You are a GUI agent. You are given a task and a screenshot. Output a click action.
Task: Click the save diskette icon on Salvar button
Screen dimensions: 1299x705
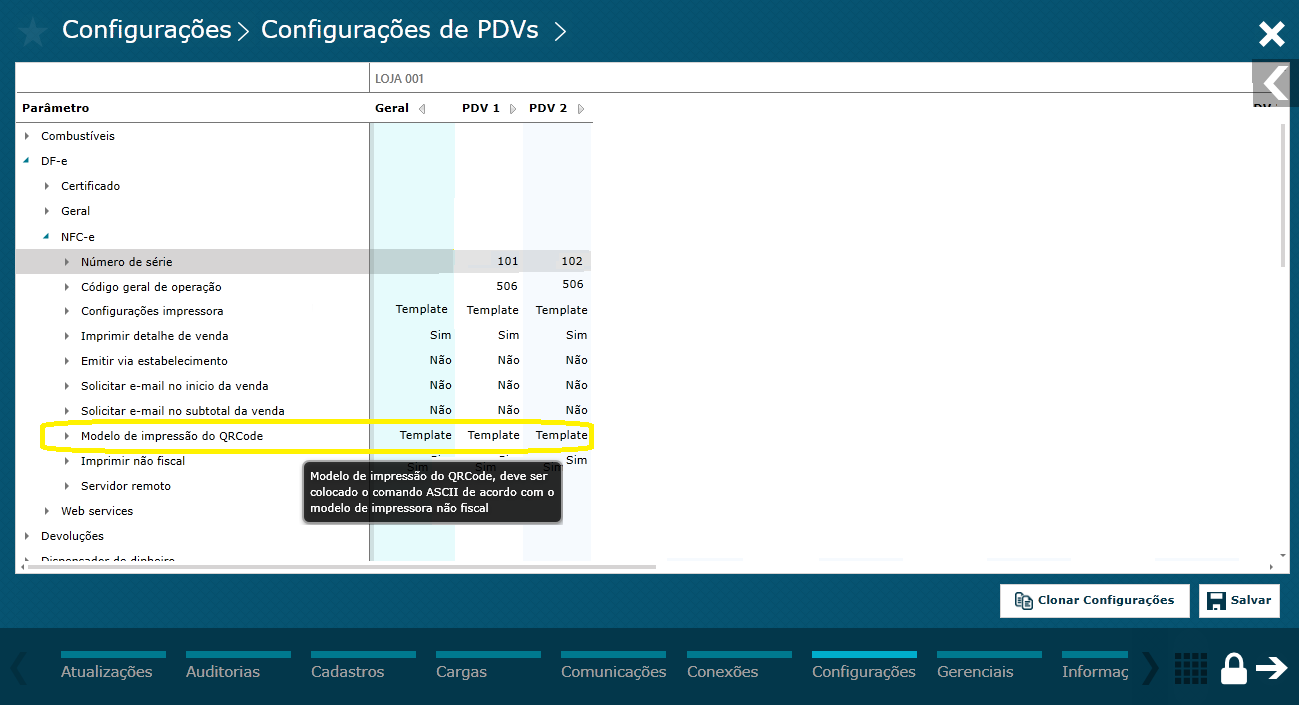(x=1216, y=600)
